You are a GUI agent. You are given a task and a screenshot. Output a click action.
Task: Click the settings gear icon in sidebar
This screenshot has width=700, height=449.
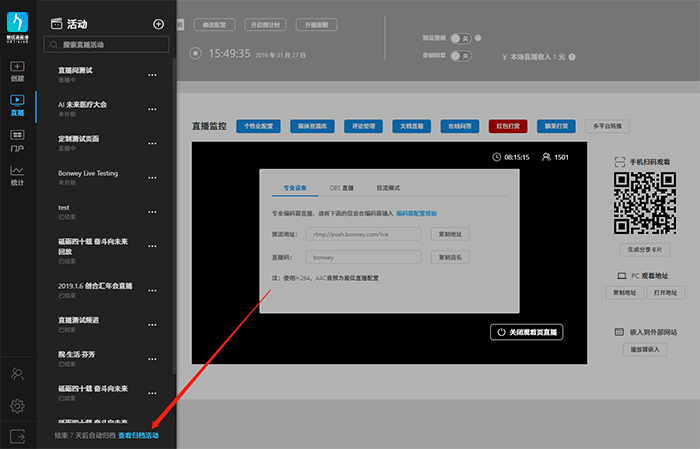17,406
